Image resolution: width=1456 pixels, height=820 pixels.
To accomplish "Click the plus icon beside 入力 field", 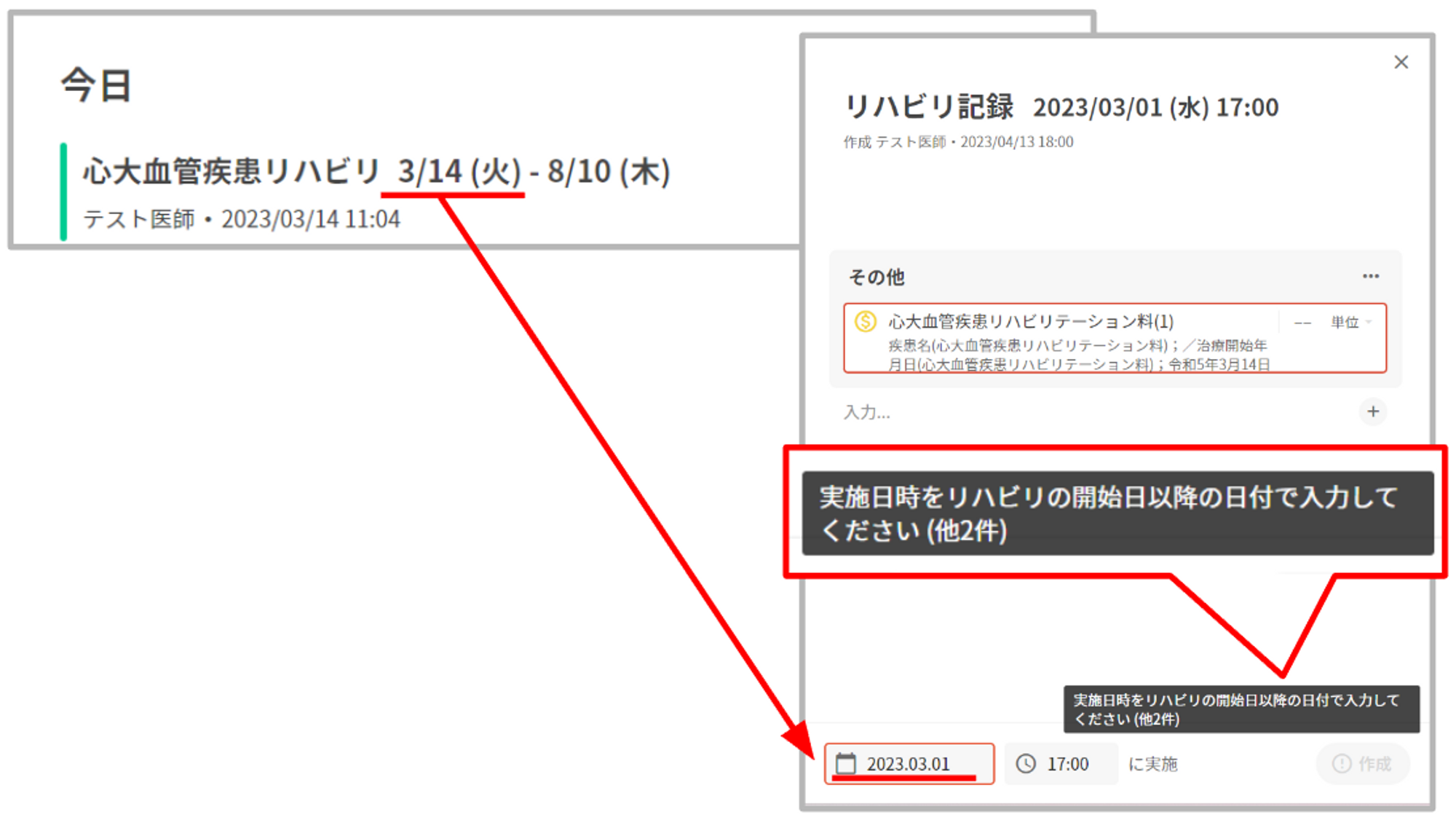I will pos(1372,411).
